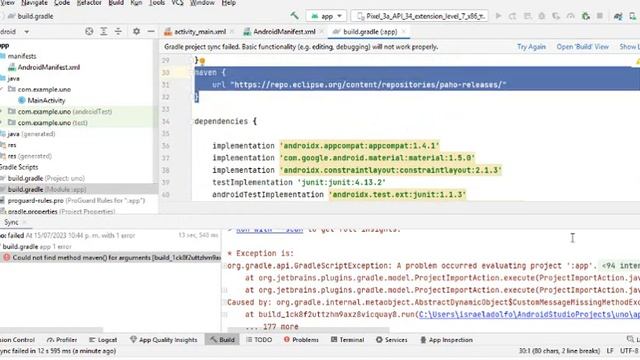Click the sync tree horizontal scrollbar
The image size is (640, 360).
tap(51, 329)
